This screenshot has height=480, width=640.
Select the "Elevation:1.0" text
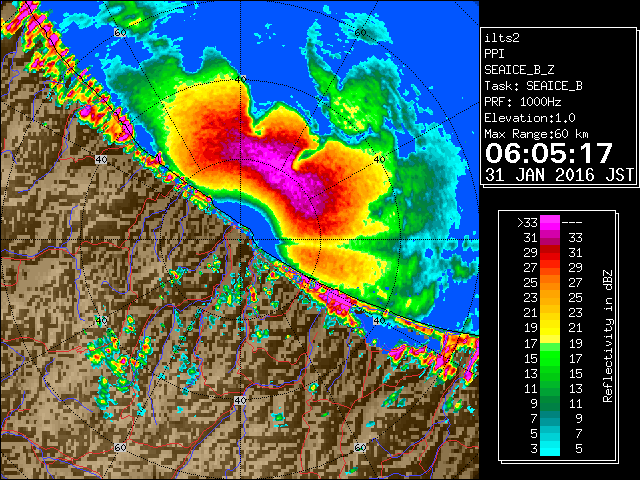pos(530,118)
